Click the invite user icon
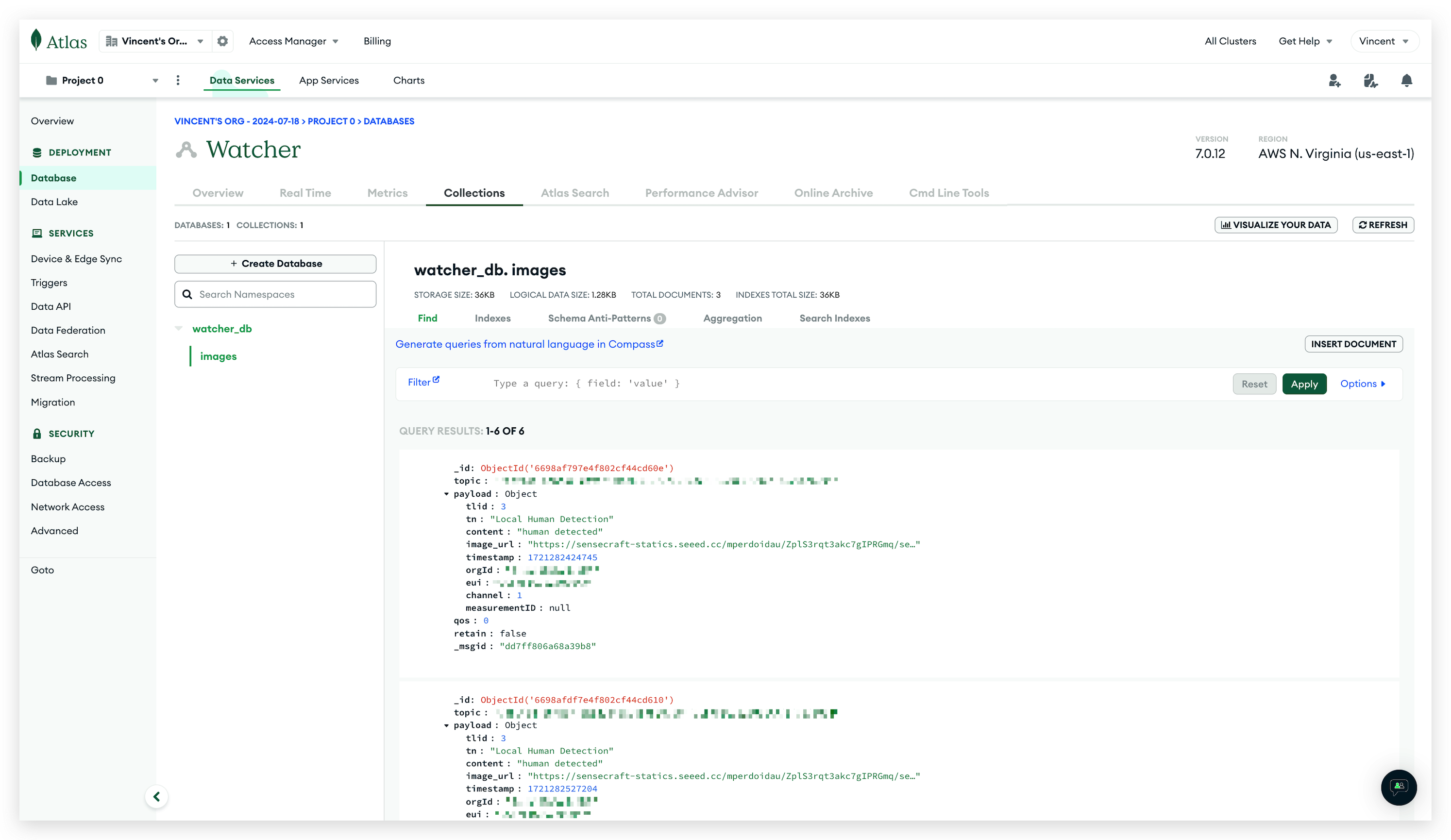 (1334, 80)
